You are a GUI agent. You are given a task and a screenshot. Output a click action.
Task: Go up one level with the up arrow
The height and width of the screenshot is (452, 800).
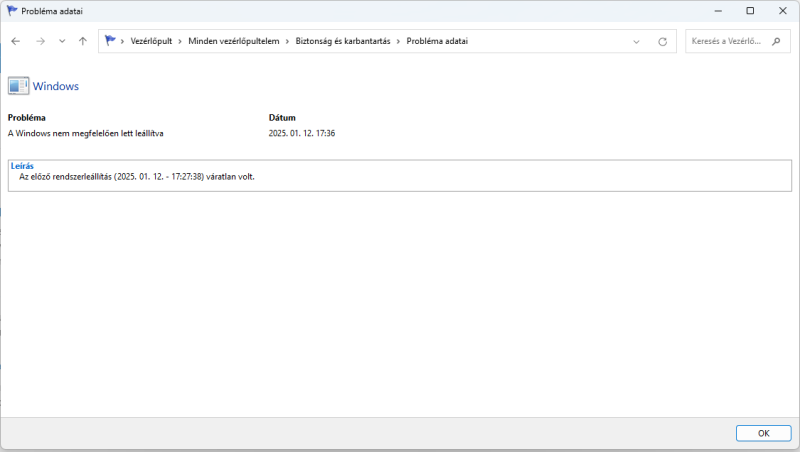point(83,41)
